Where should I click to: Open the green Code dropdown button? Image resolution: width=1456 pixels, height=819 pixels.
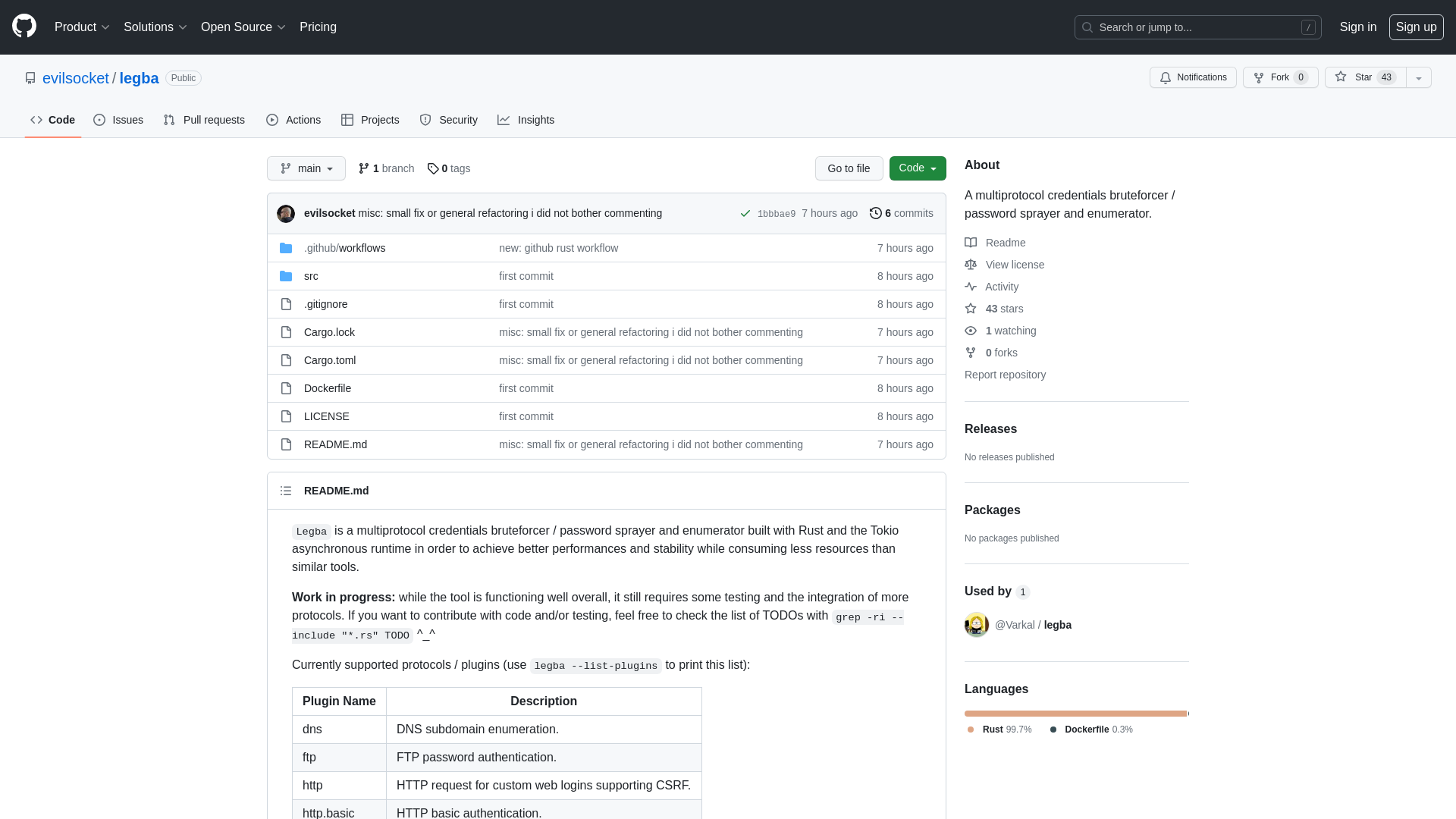(918, 168)
